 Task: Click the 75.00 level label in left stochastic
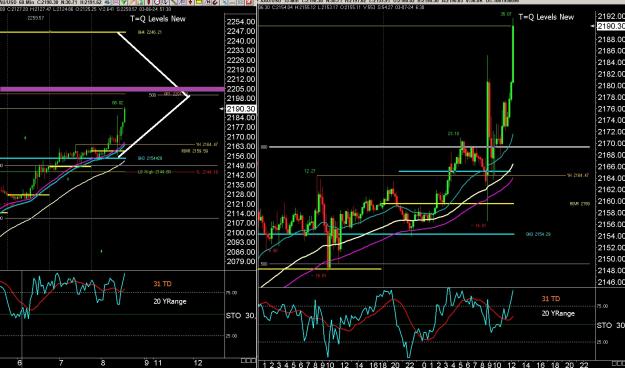pyautogui.click(x=232, y=292)
